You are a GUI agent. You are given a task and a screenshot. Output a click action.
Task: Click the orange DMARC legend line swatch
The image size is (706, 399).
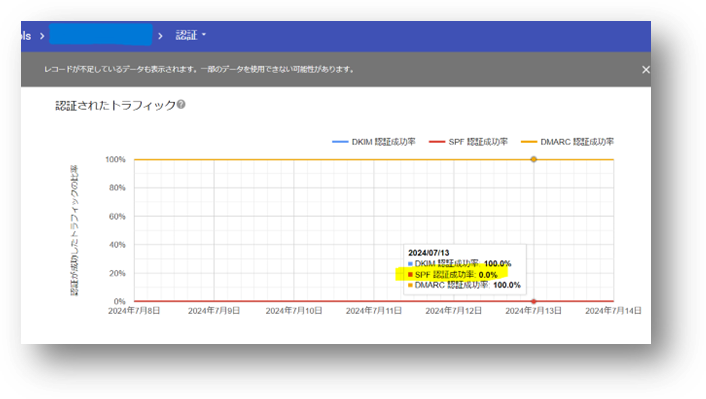click(529, 142)
